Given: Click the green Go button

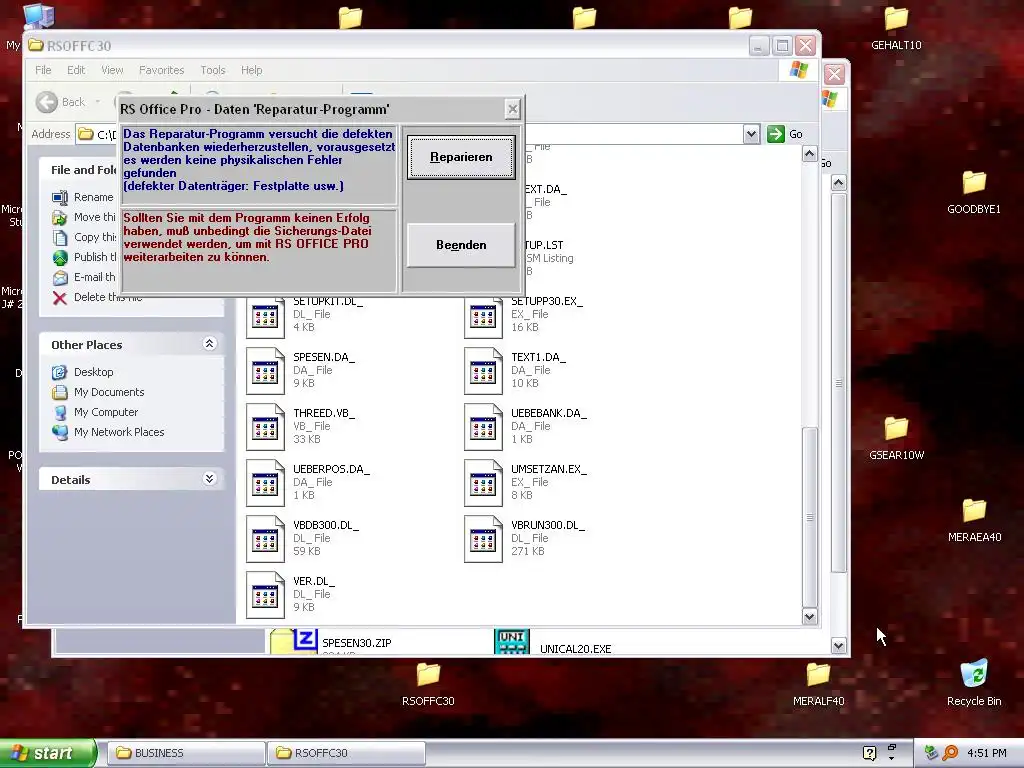Looking at the screenshot, I should click(784, 134).
